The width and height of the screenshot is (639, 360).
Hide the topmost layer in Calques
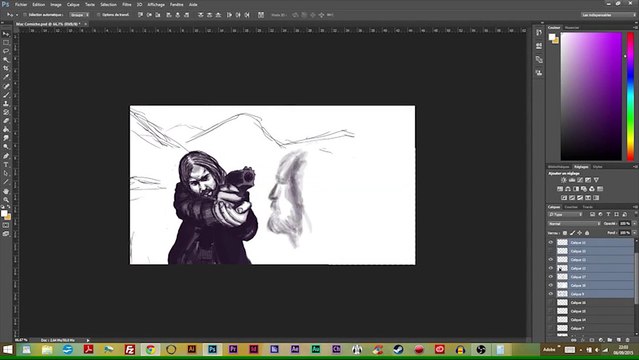pos(551,242)
